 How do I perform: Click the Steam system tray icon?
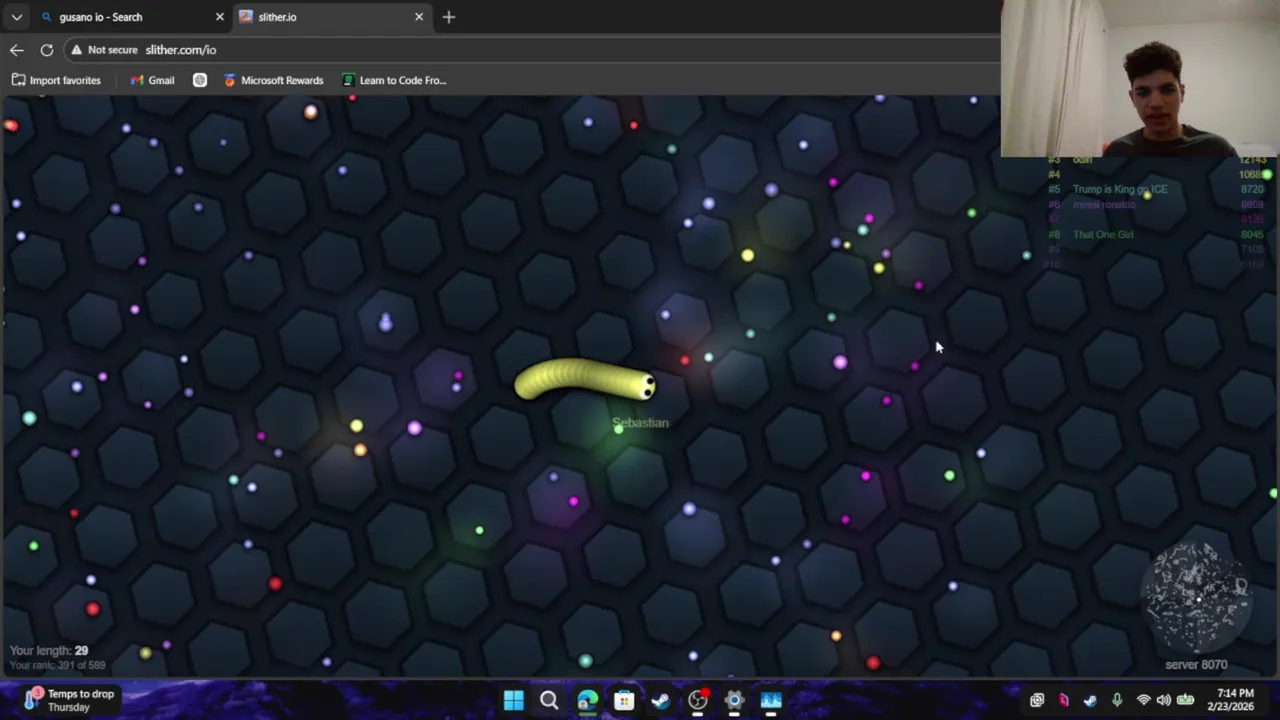tap(1090, 701)
